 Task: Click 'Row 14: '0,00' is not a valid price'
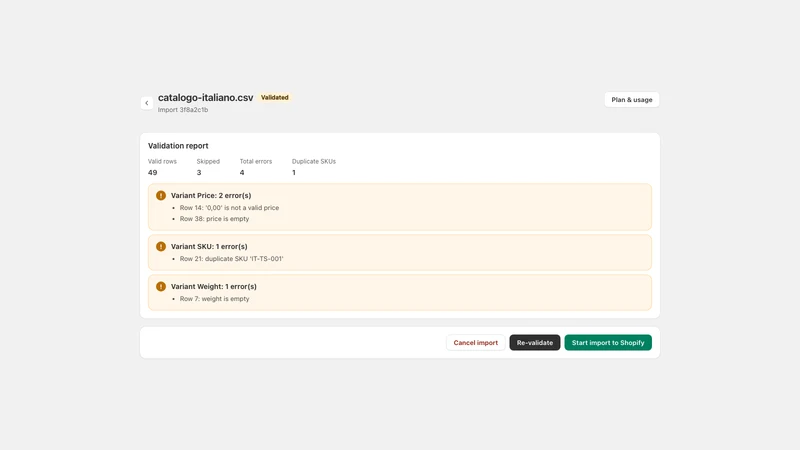229,208
